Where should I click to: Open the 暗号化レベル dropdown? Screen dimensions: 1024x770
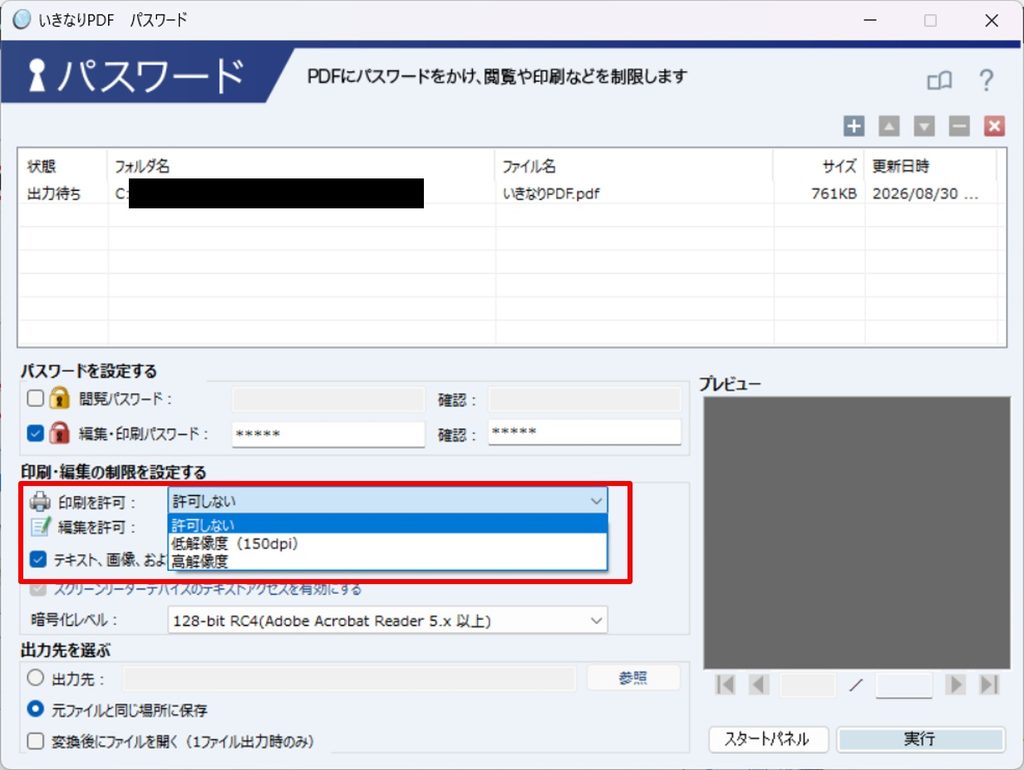[387, 620]
